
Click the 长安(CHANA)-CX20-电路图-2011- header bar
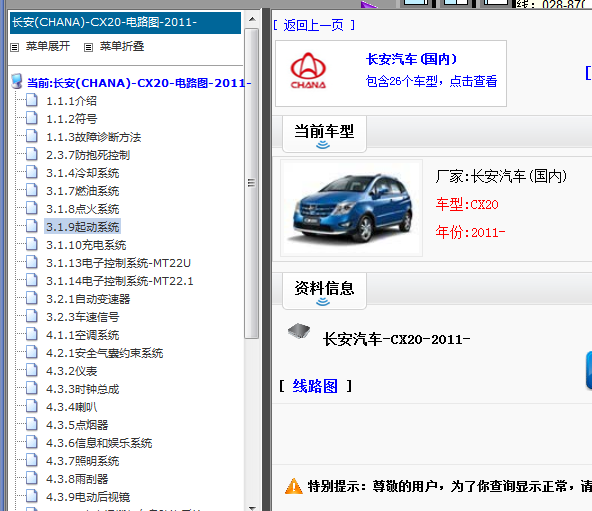tap(125, 23)
